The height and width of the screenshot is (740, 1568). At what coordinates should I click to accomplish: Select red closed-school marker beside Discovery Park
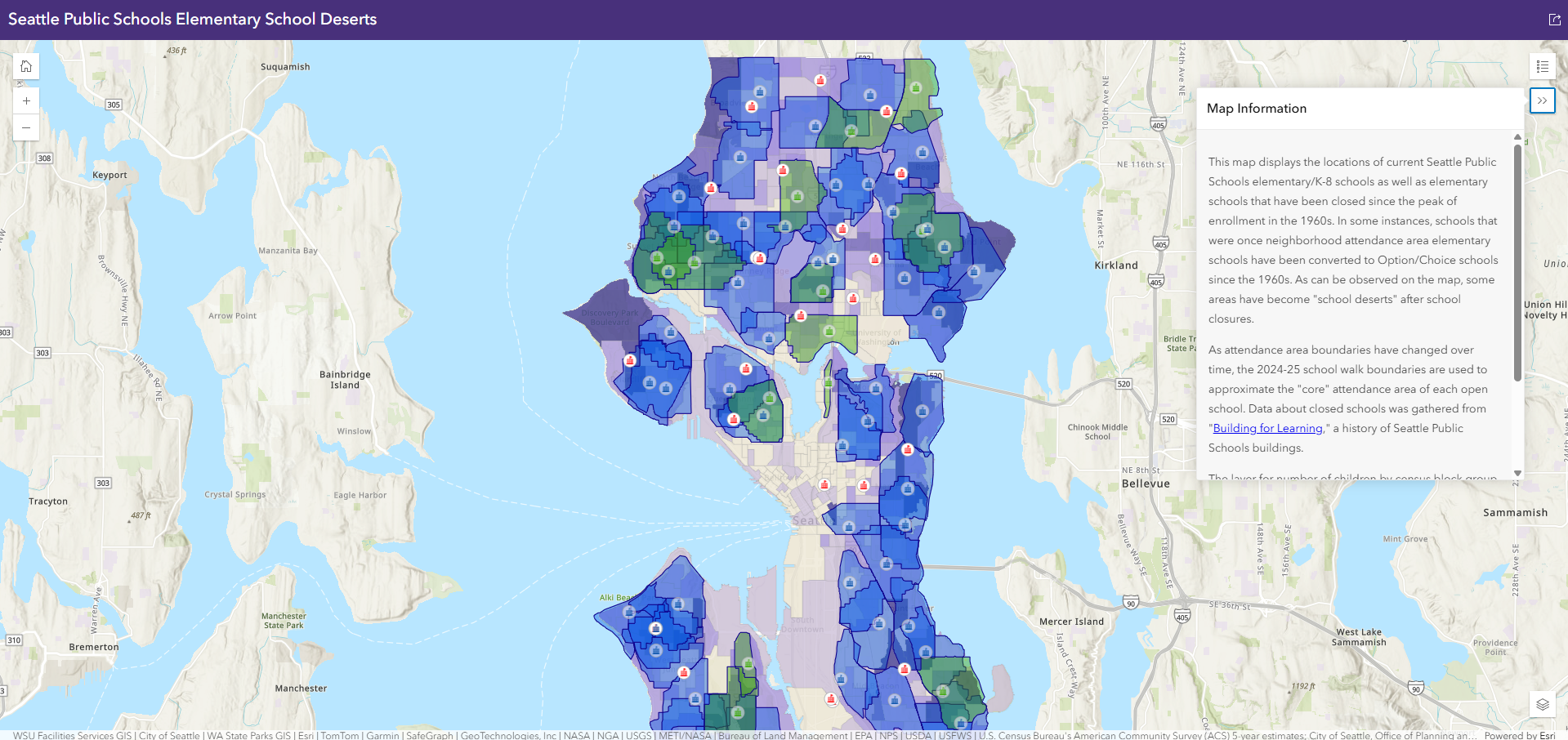[630, 360]
